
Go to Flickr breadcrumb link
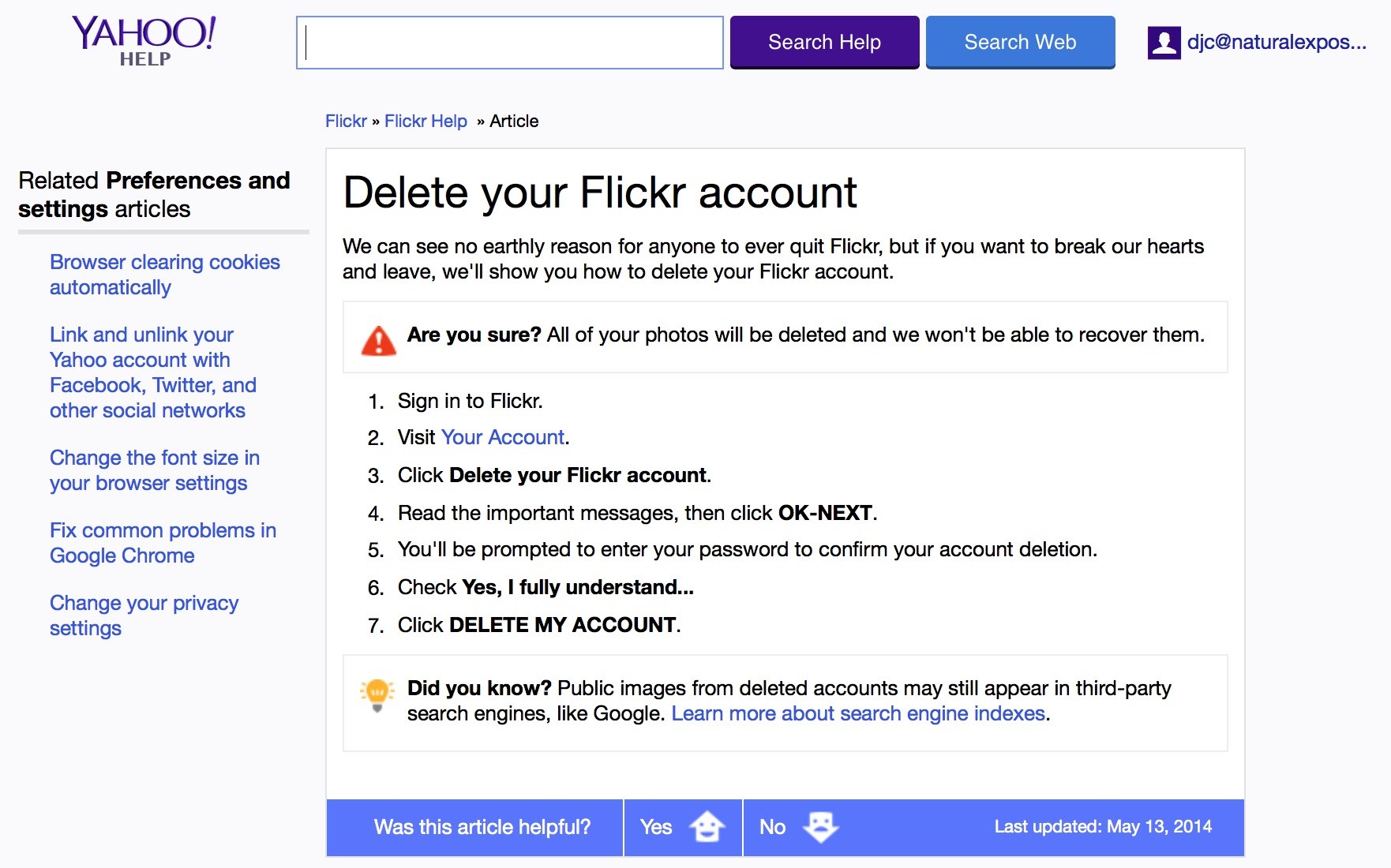click(x=346, y=121)
